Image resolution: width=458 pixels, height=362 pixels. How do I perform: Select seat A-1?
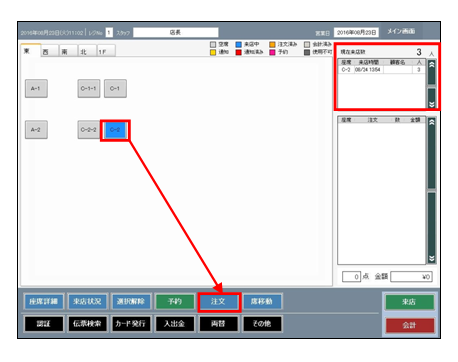point(36,89)
